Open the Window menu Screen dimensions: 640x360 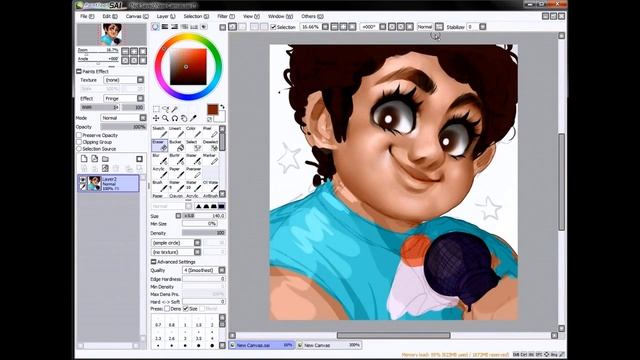coord(280,16)
